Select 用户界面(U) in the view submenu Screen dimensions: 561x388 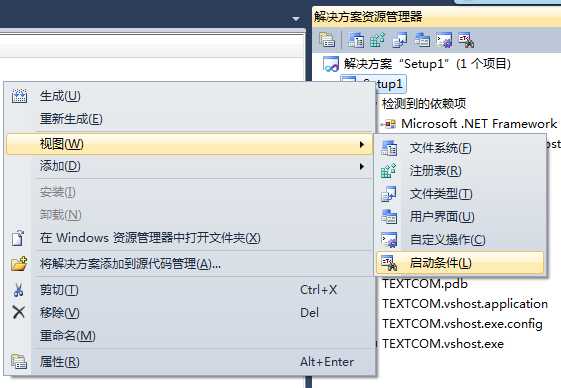tap(460, 217)
